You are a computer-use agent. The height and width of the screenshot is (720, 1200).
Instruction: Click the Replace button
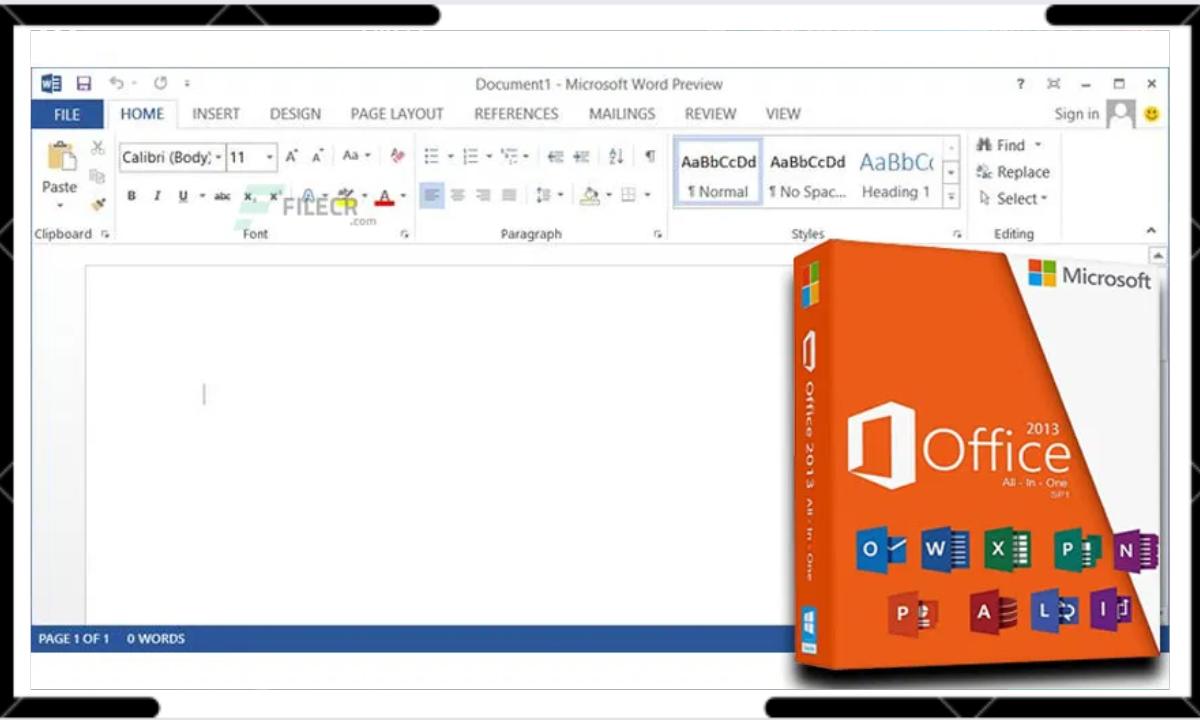point(1013,172)
